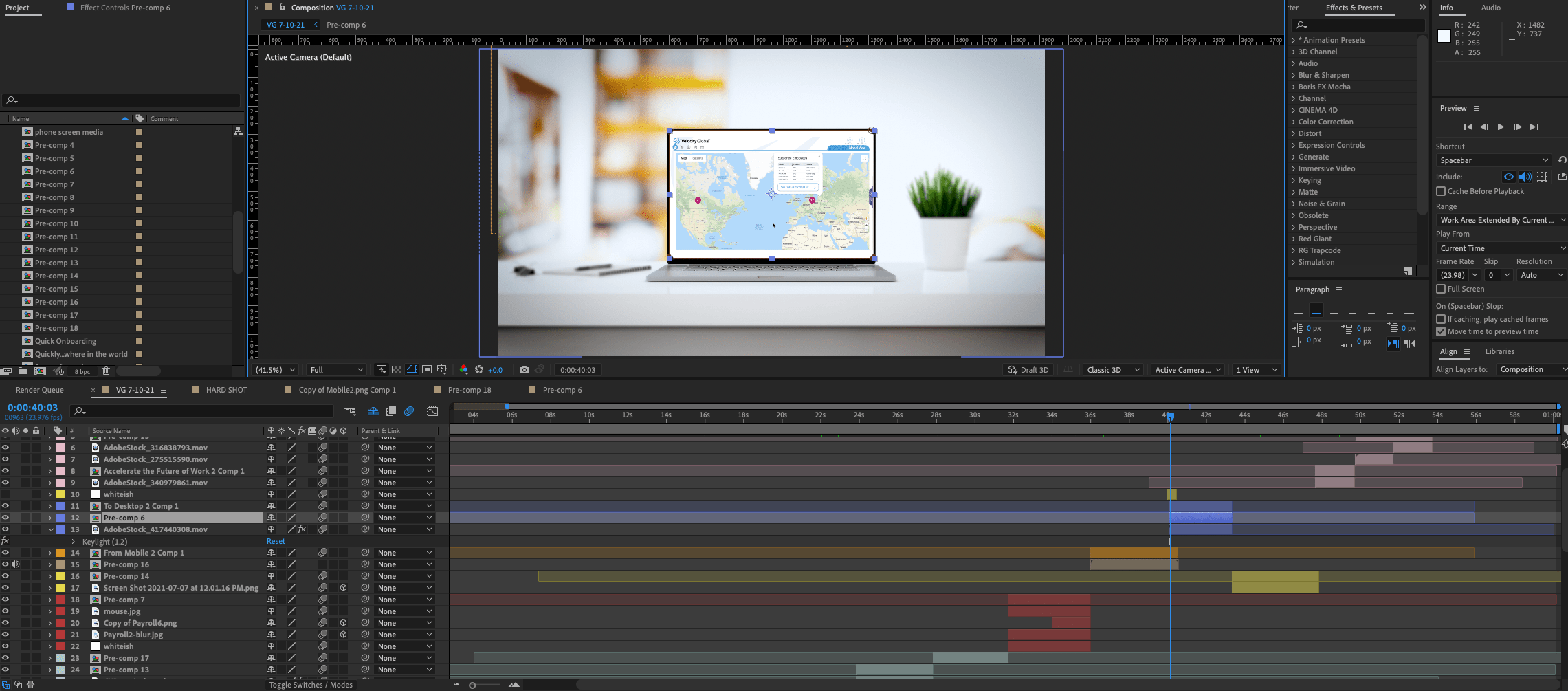Open the magnification ratio dropdown (41.5%)
The height and width of the screenshot is (691, 1568).
tap(275, 370)
